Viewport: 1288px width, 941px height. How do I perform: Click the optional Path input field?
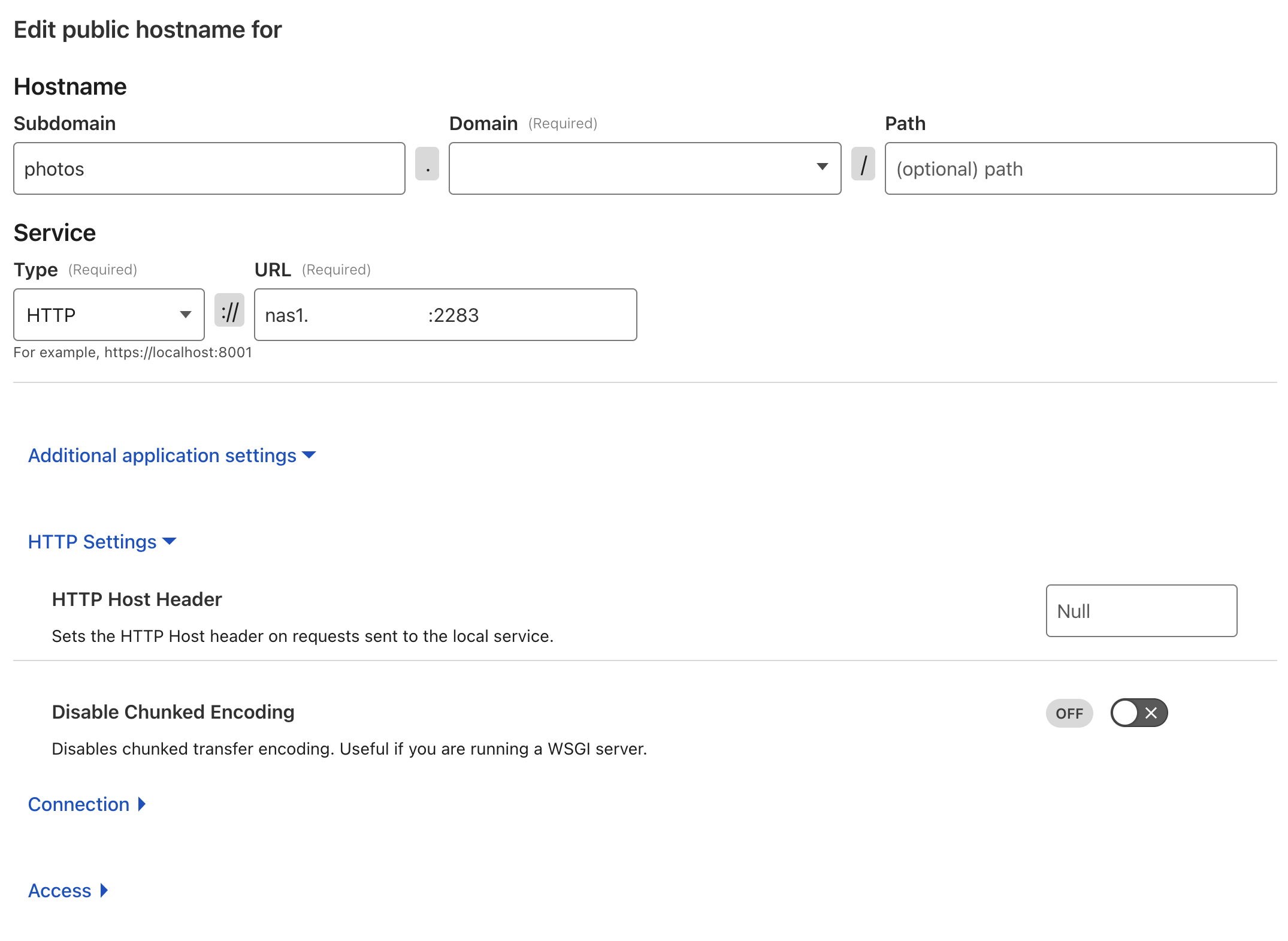coord(1080,168)
